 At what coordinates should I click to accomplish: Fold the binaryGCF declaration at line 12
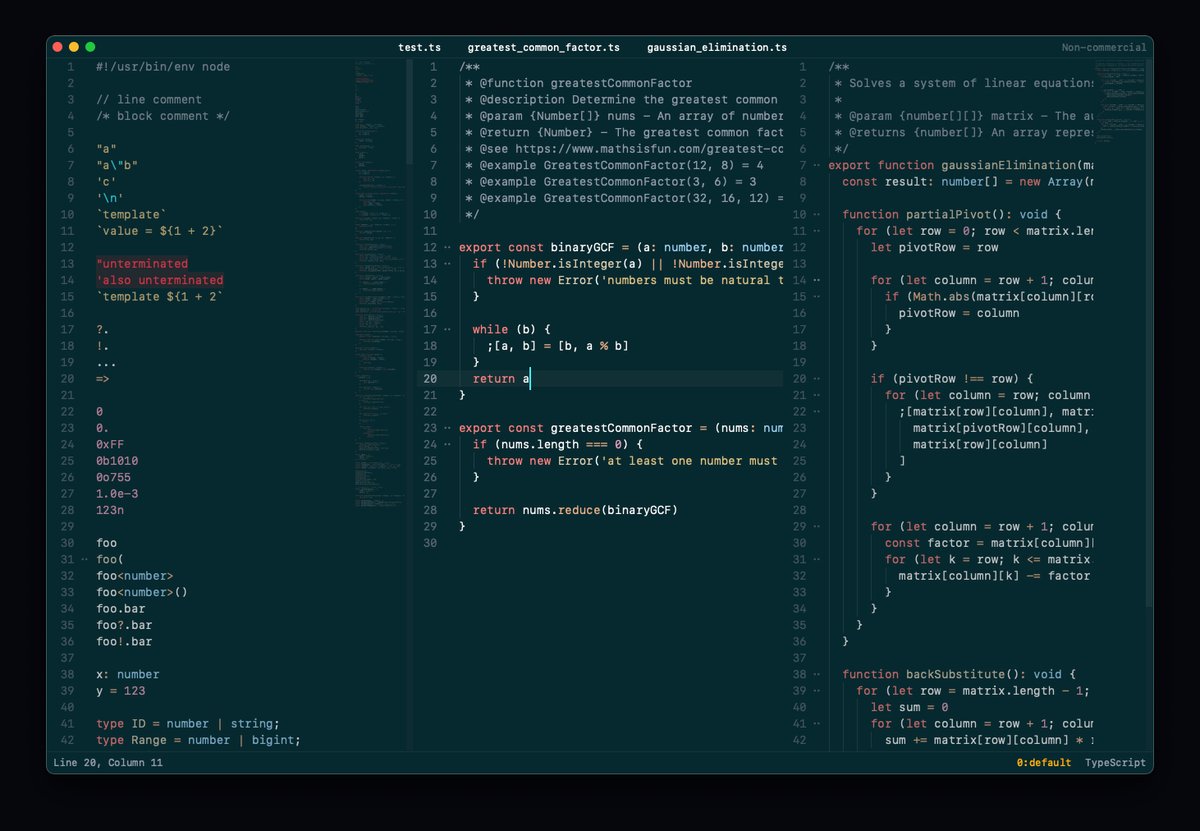click(x=447, y=248)
